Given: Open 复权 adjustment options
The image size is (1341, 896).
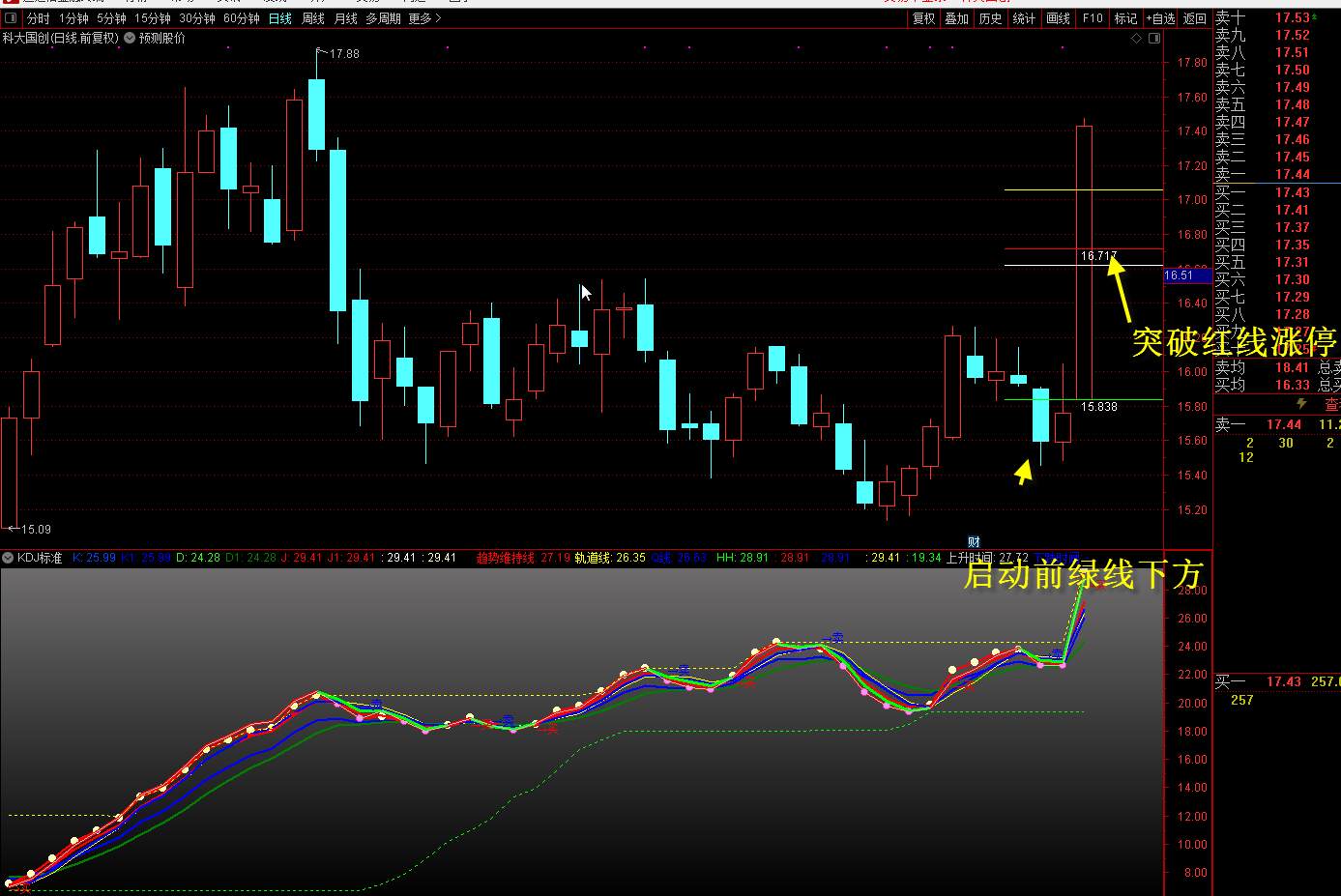Looking at the screenshot, I should point(923,18).
